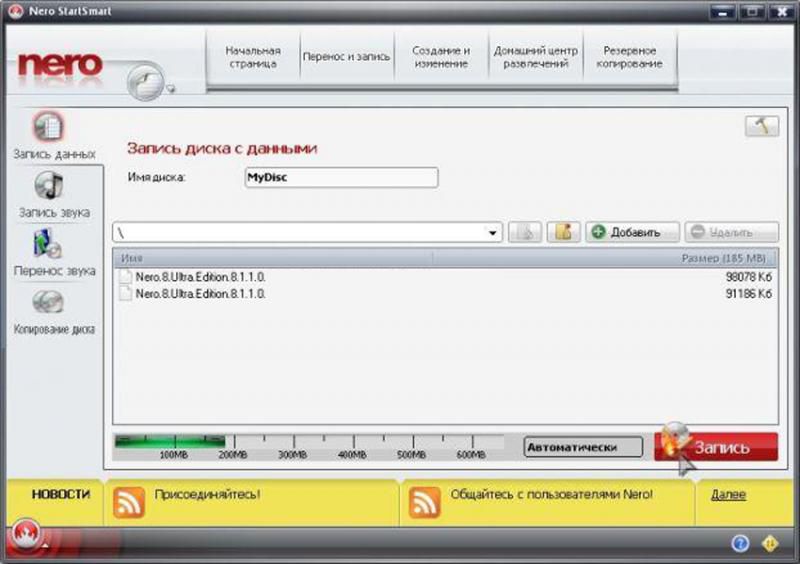Expand the folder path dropdown
Viewport: 800px width, 564px height.
click(x=492, y=233)
